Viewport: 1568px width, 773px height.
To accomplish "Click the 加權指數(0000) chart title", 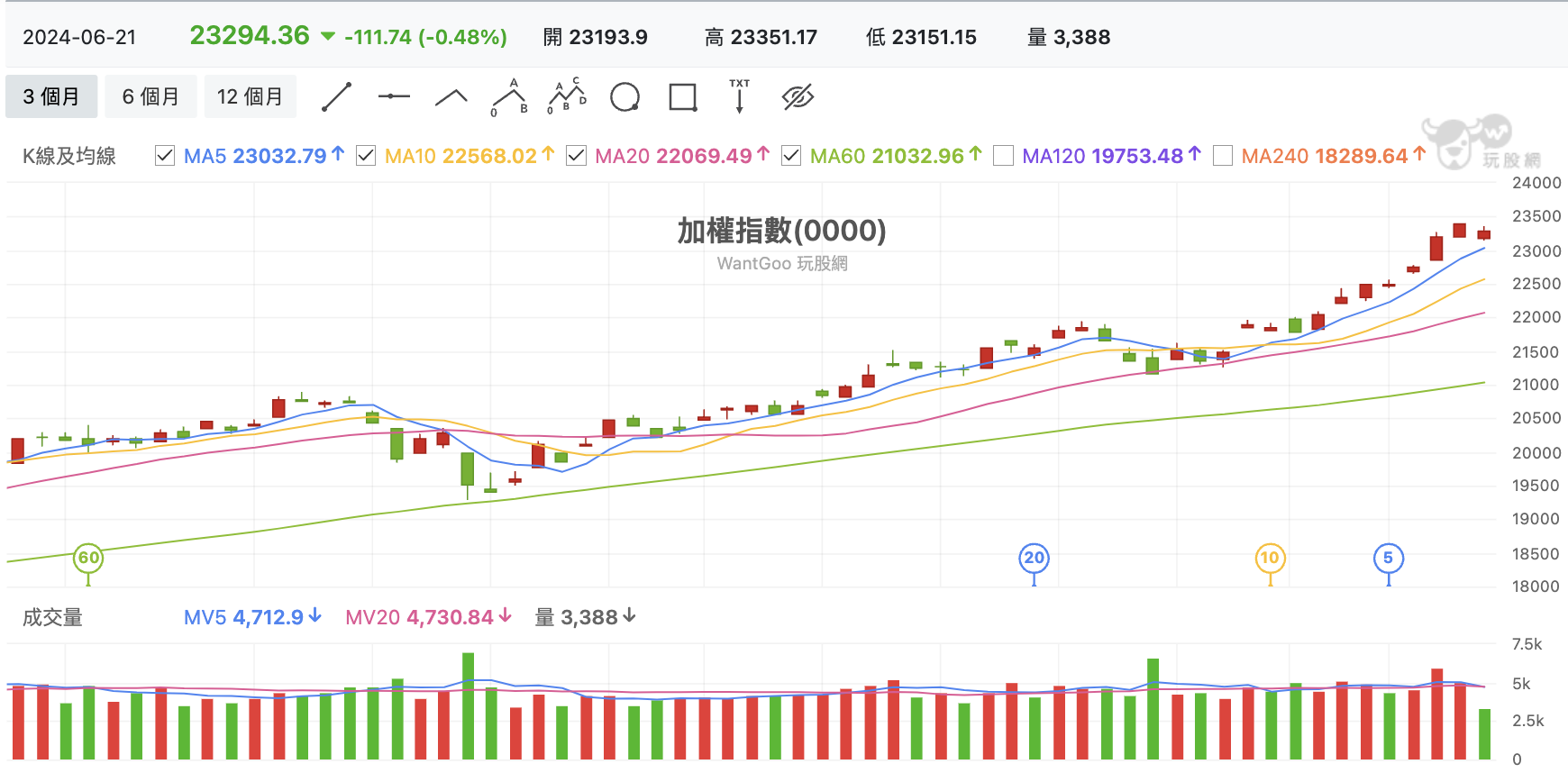I will [x=782, y=231].
